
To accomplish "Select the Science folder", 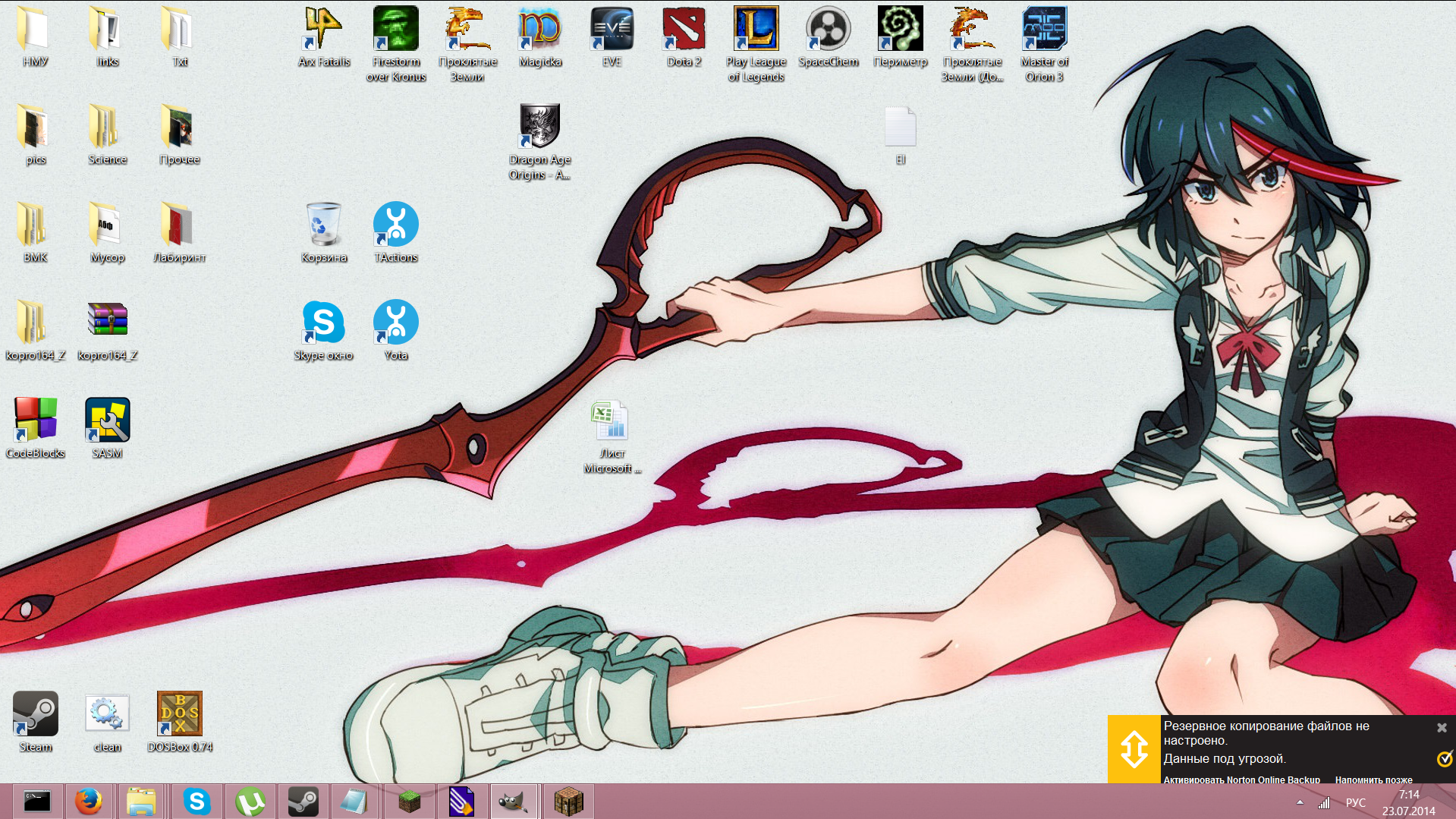I will [x=107, y=134].
